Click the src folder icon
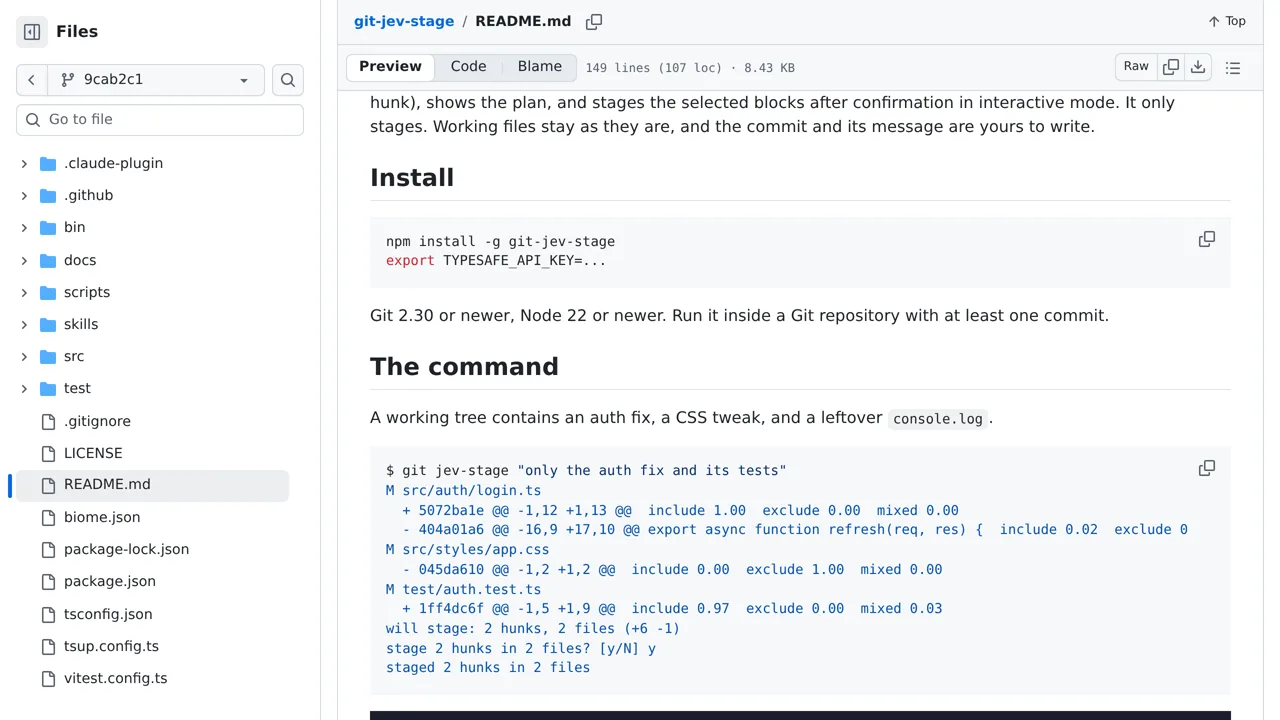1280x720 pixels. (48, 357)
